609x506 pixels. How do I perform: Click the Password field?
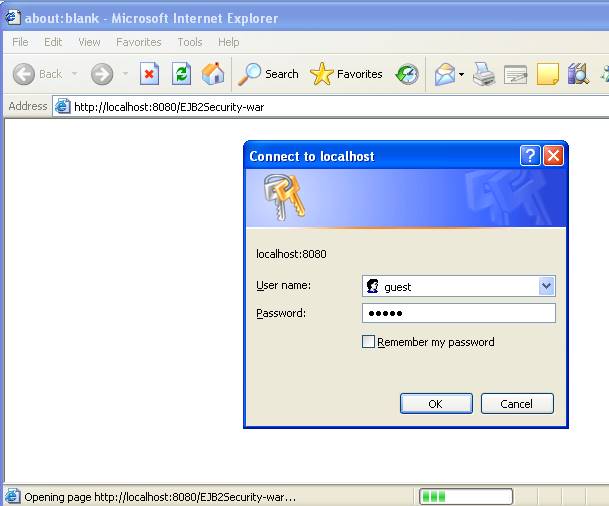click(459, 313)
